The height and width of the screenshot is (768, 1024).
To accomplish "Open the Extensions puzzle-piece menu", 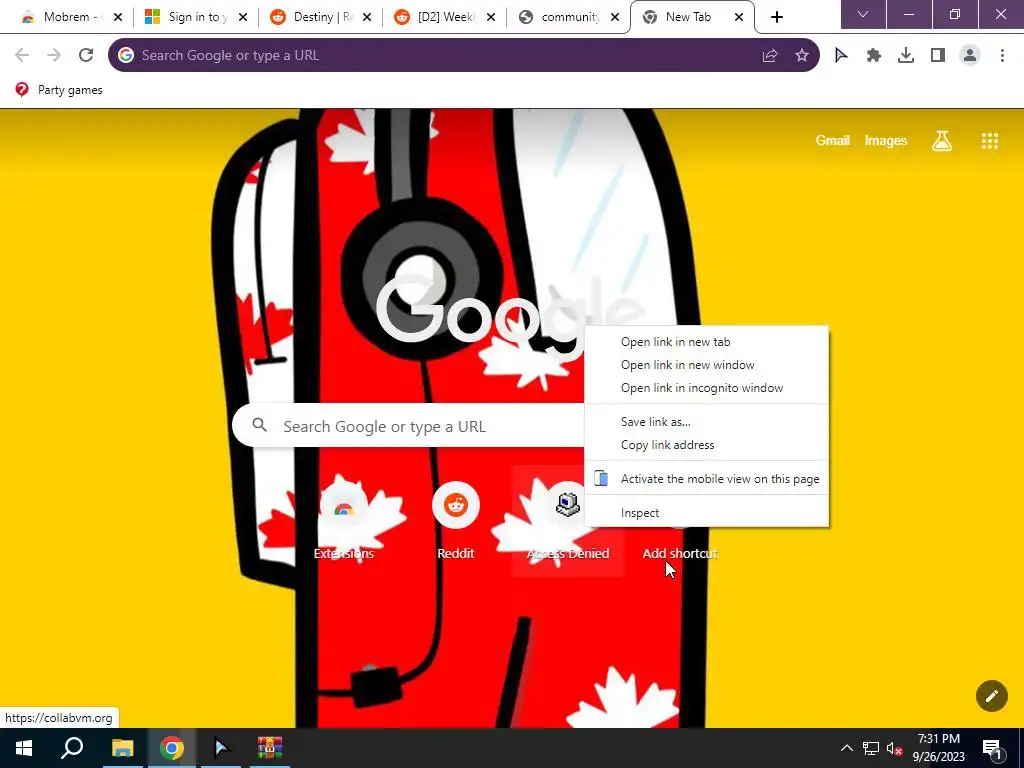I will 873,56.
